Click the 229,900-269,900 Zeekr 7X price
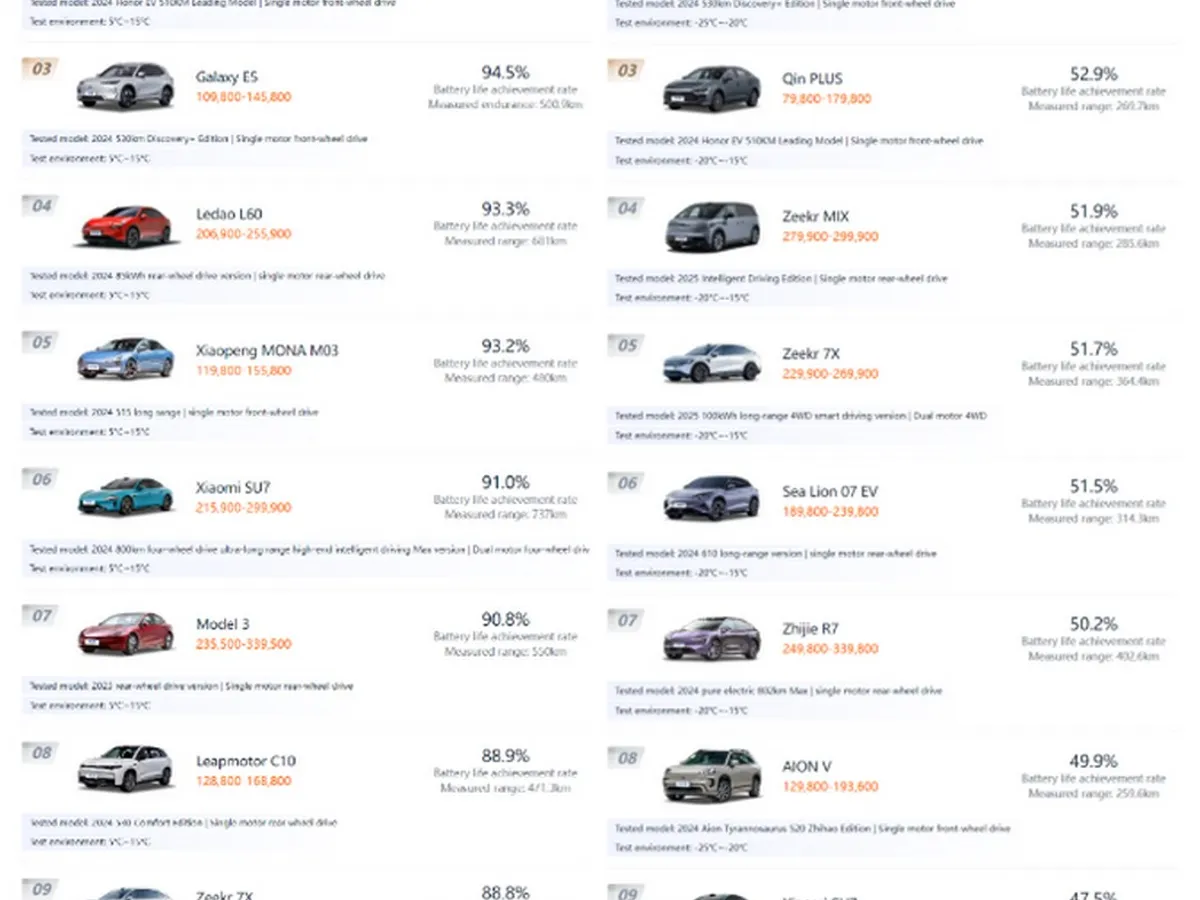 [x=830, y=374]
